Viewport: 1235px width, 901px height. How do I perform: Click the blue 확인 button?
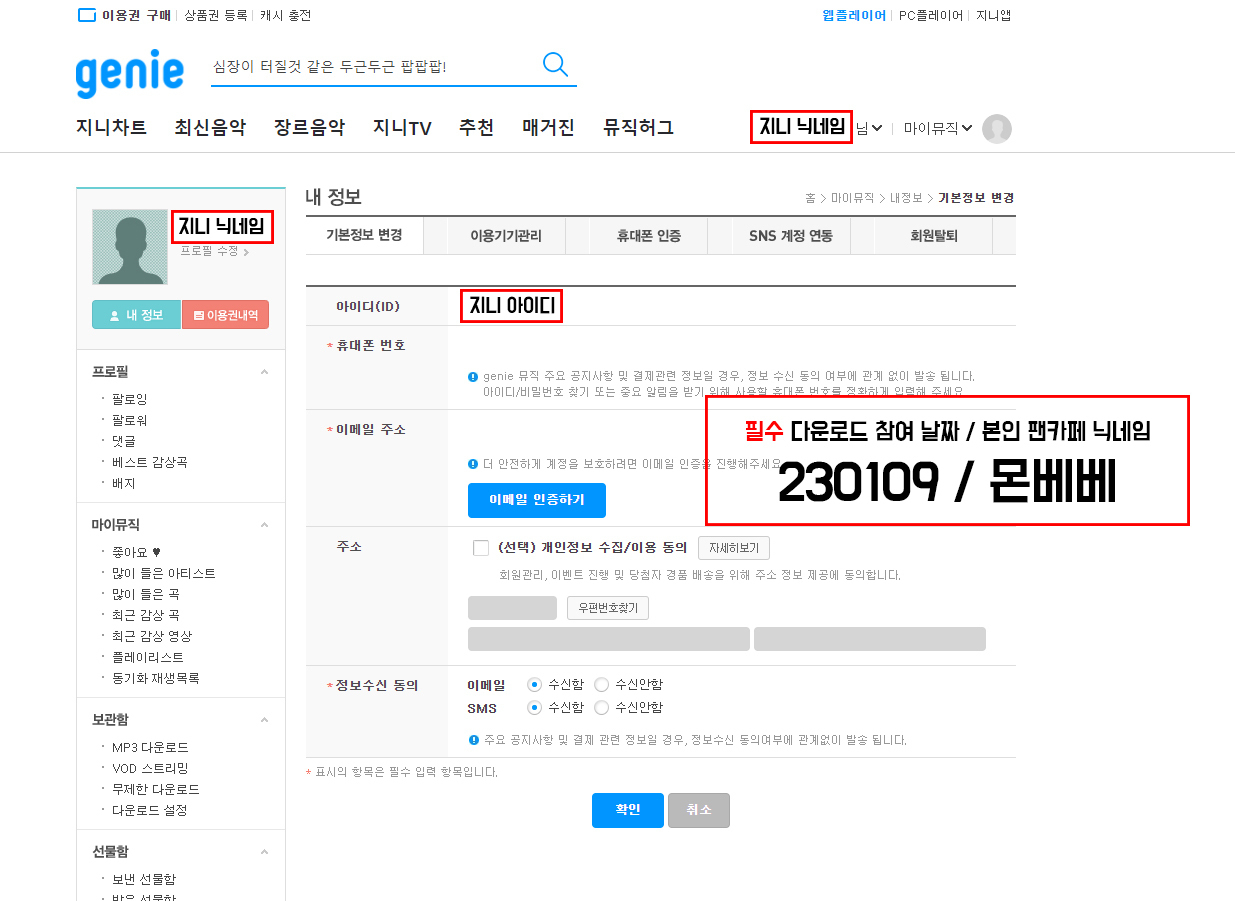coord(628,810)
